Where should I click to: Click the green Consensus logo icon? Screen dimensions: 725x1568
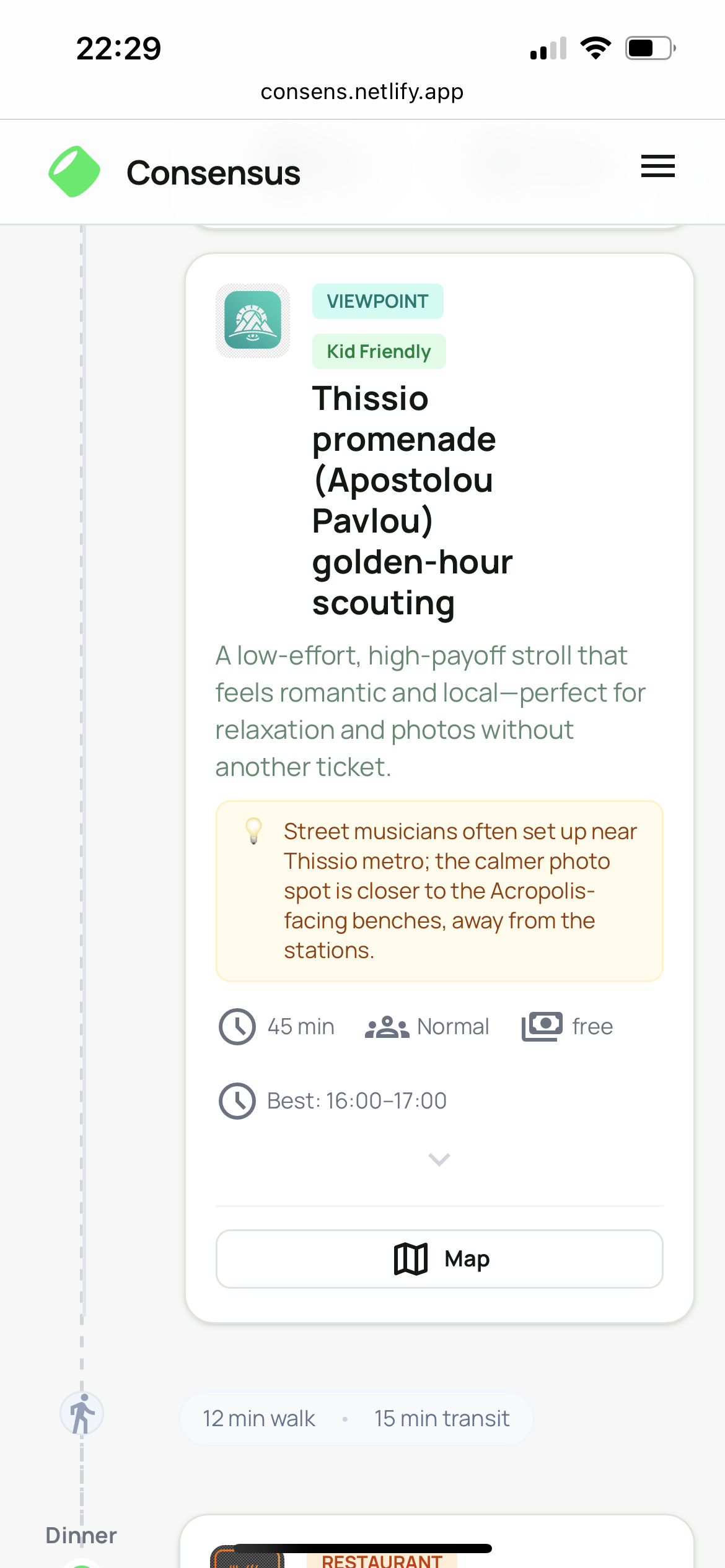74,172
